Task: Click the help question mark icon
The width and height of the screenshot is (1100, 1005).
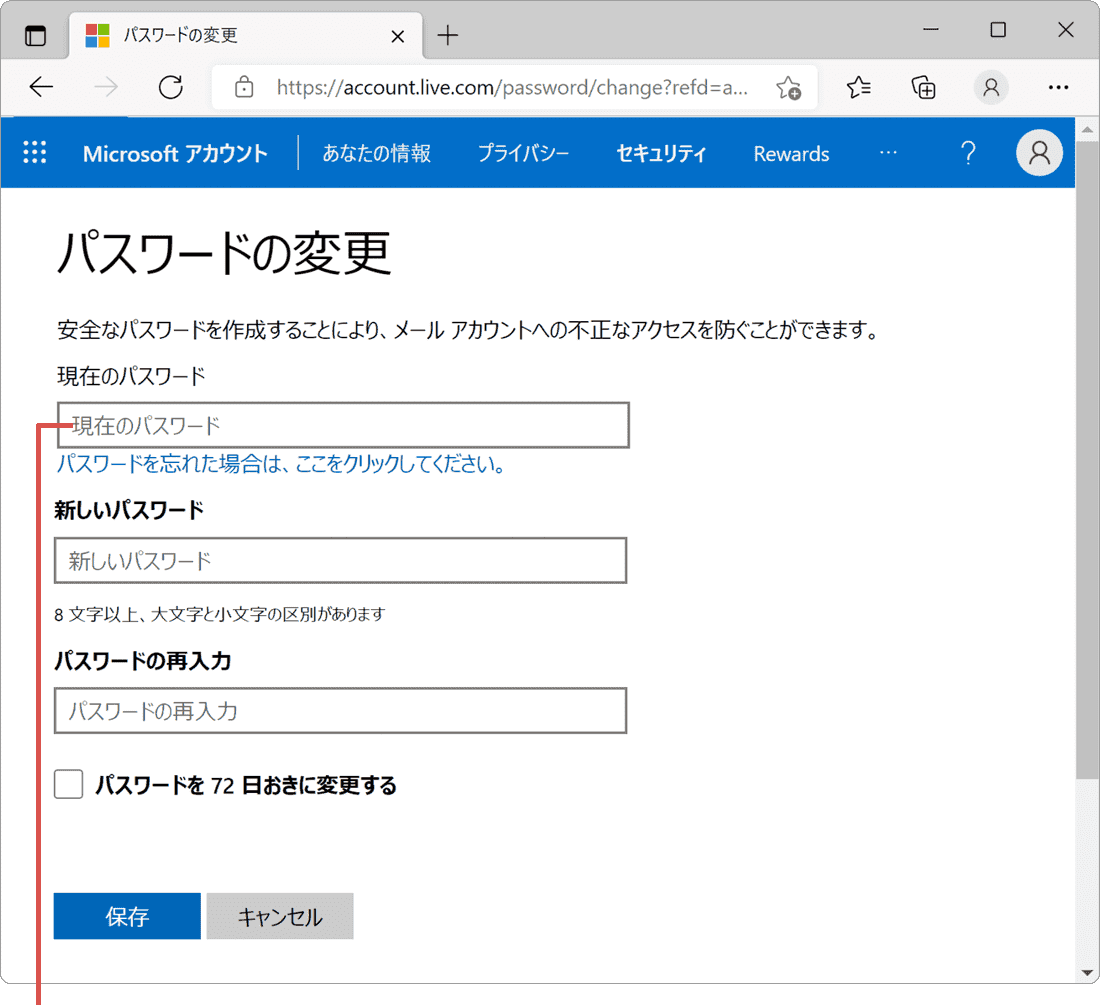Action: click(x=967, y=152)
